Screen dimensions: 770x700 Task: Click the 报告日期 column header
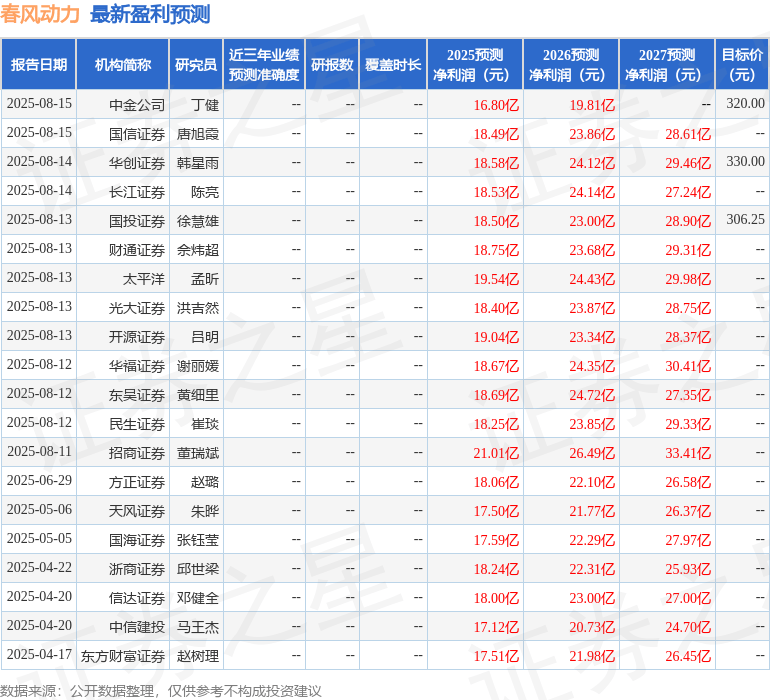pyautogui.click(x=39, y=65)
